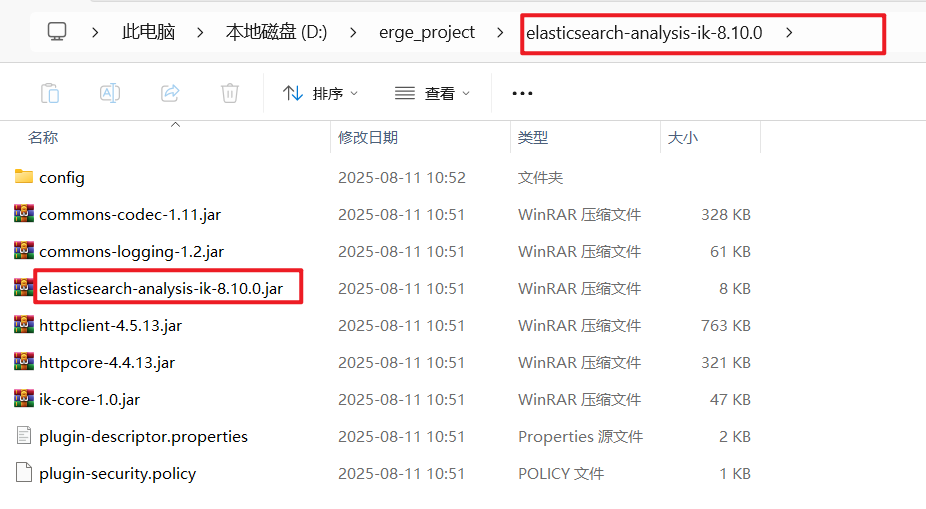Image resolution: width=926 pixels, height=509 pixels.
Task: Click the 763 KB size cell
Action: point(726,325)
